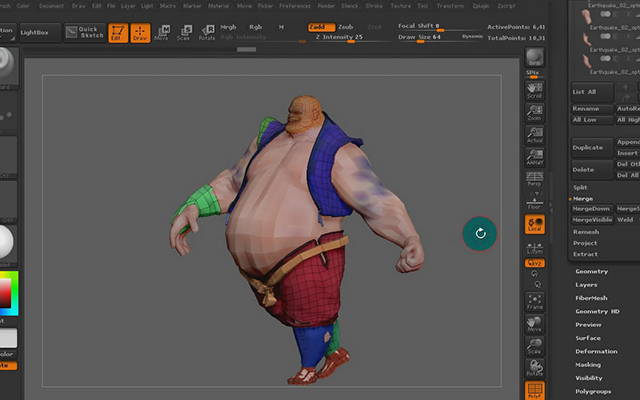The width and height of the screenshot is (640, 400).
Task: Select the Rotate transform tool in top shelf
Action: coord(207,33)
